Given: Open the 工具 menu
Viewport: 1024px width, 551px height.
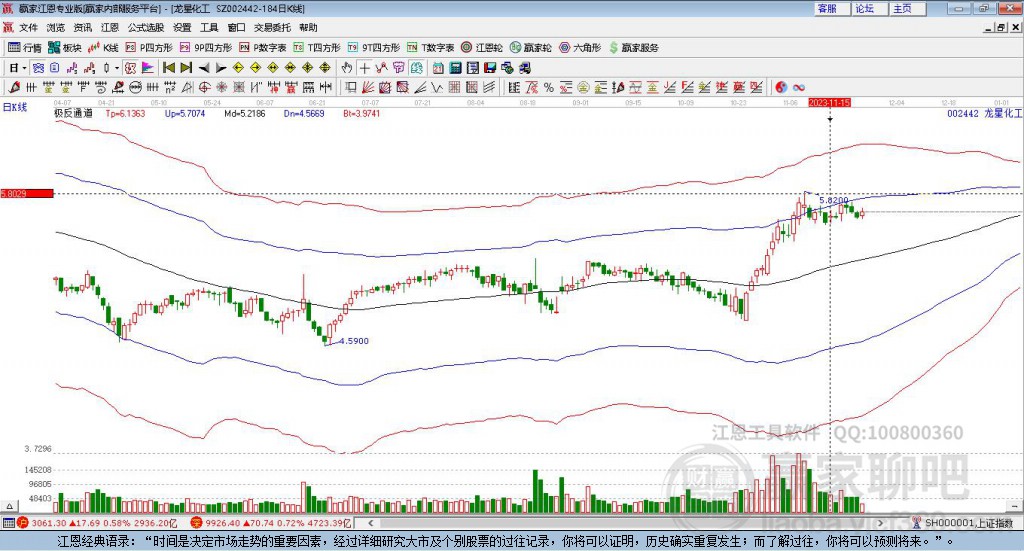Looking at the screenshot, I should pos(209,27).
